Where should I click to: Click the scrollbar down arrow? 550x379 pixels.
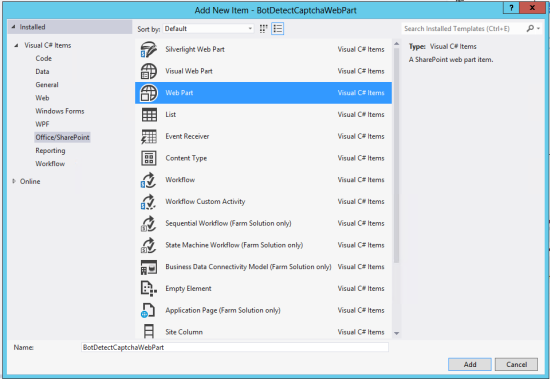(396, 333)
